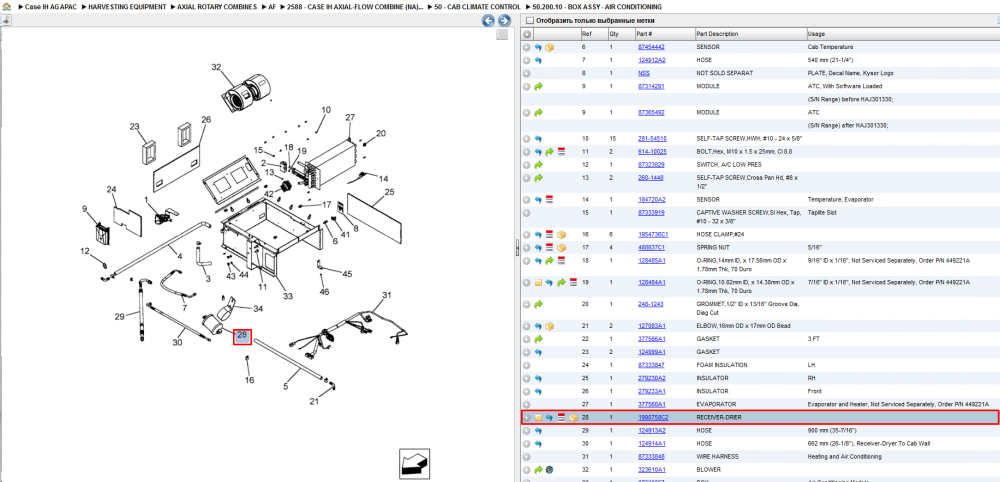Open part number link 323610A1
The height and width of the screenshot is (482, 1000).
pos(651,470)
